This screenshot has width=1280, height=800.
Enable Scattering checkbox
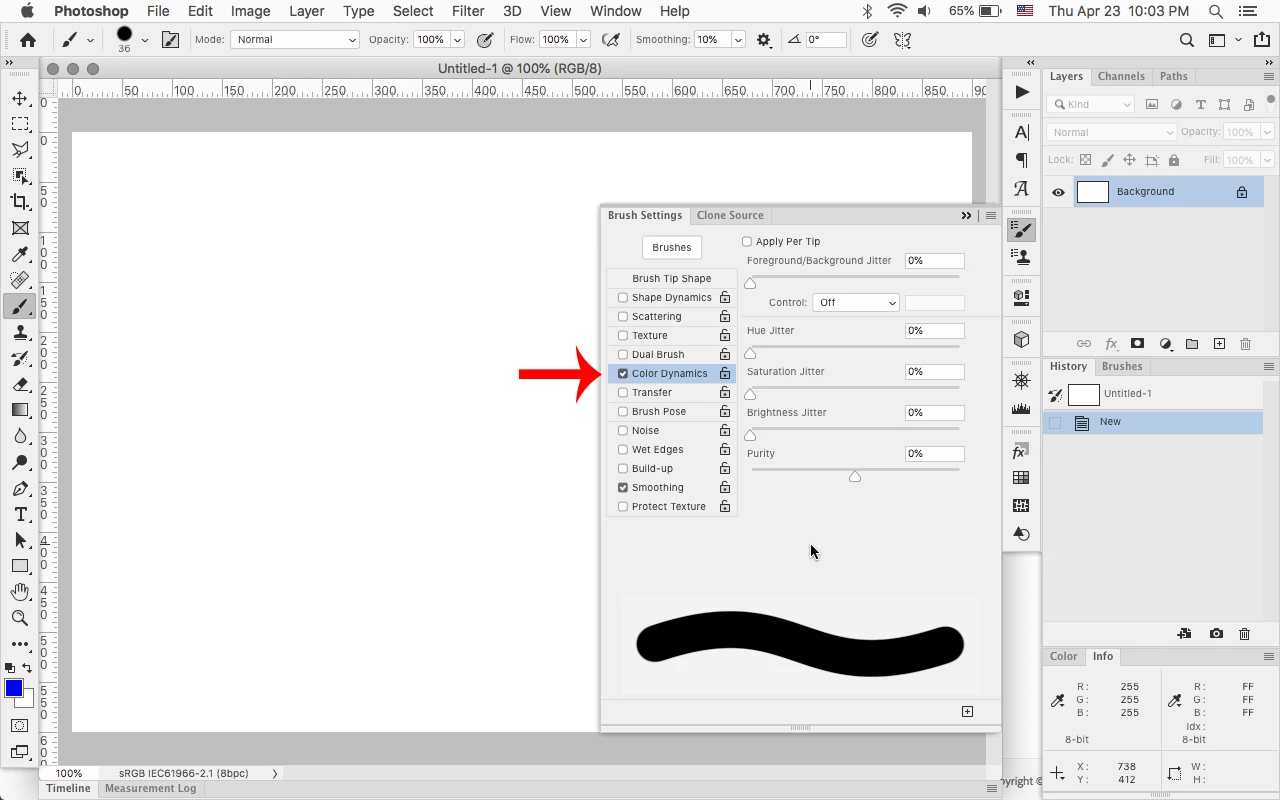[623, 317]
